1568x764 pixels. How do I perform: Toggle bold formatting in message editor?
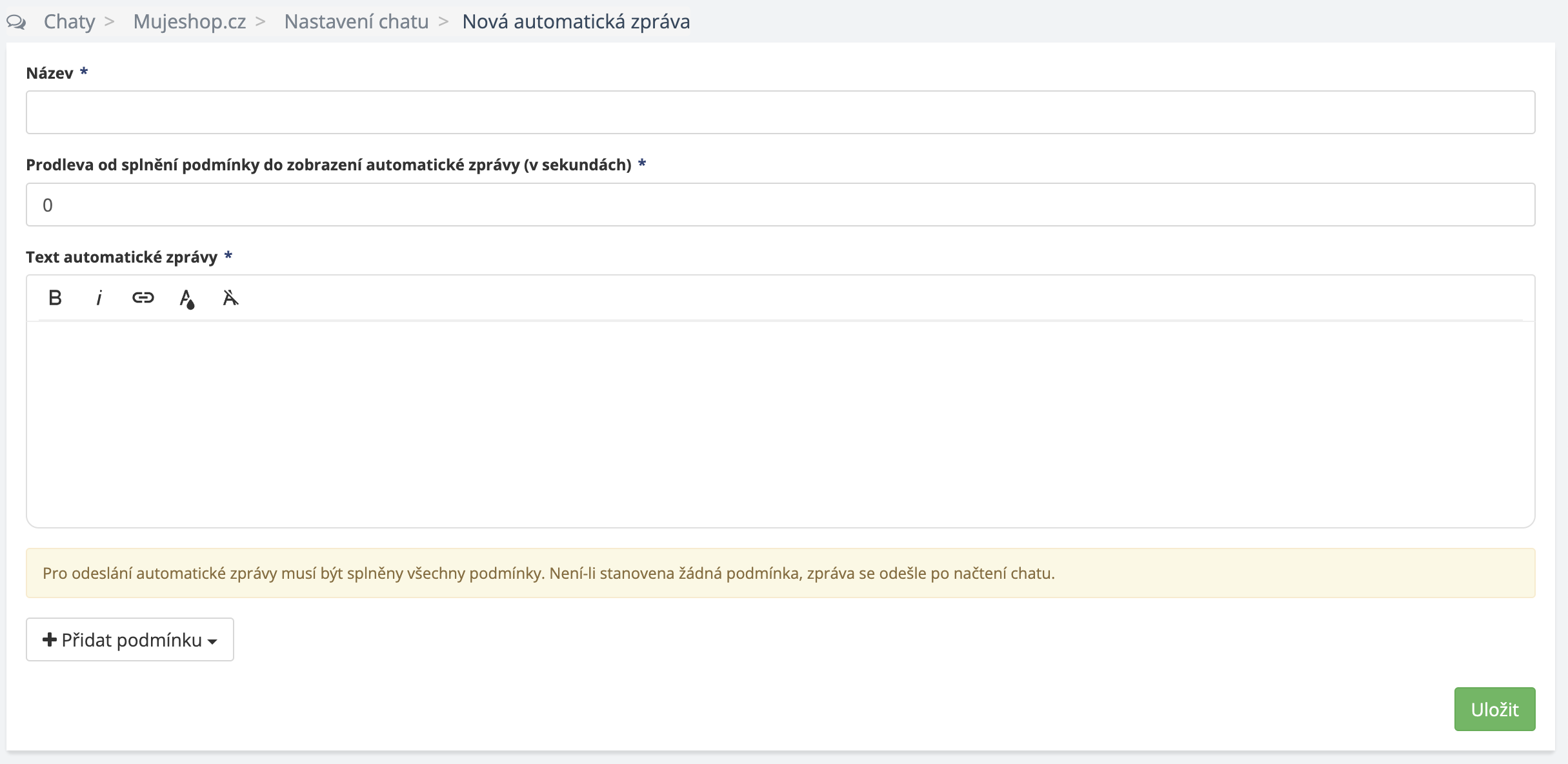click(x=55, y=297)
